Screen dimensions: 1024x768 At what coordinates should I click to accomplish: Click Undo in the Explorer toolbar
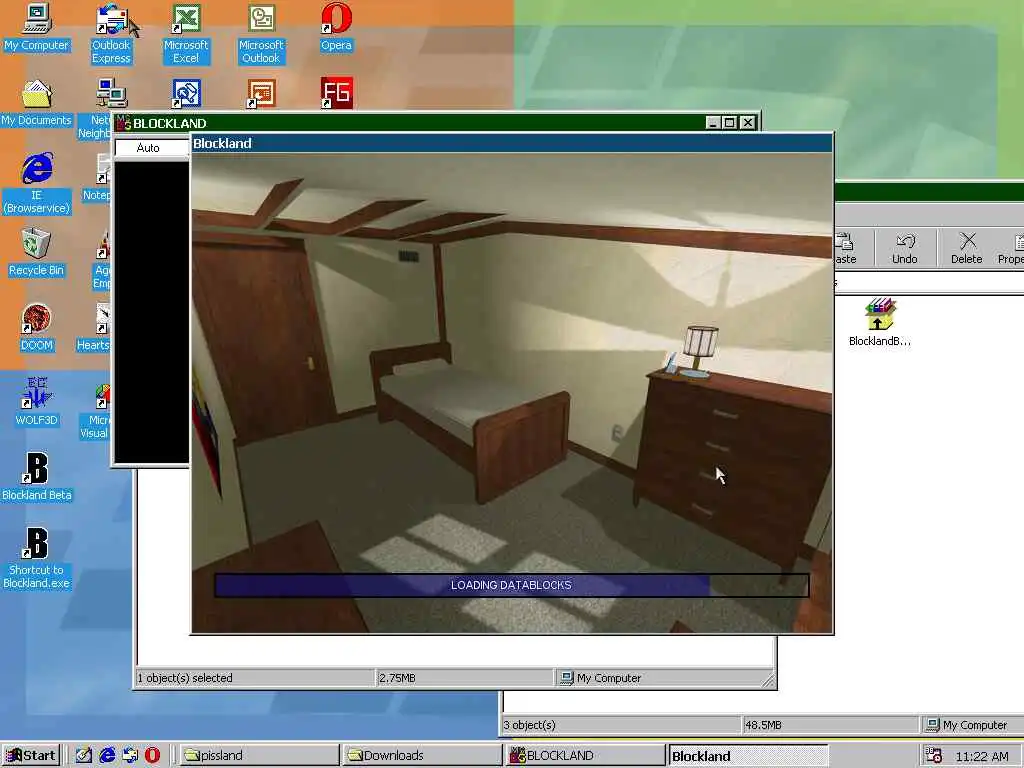(x=904, y=248)
